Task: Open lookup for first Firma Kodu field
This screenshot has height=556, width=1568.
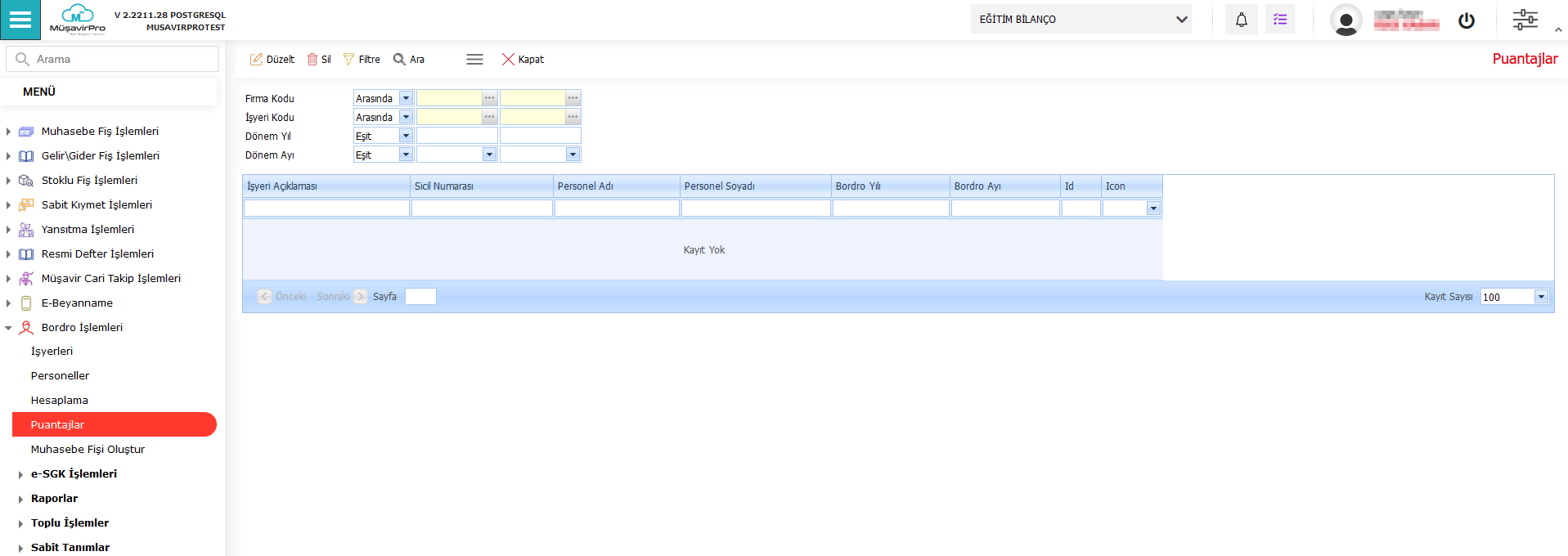Action: tap(489, 98)
